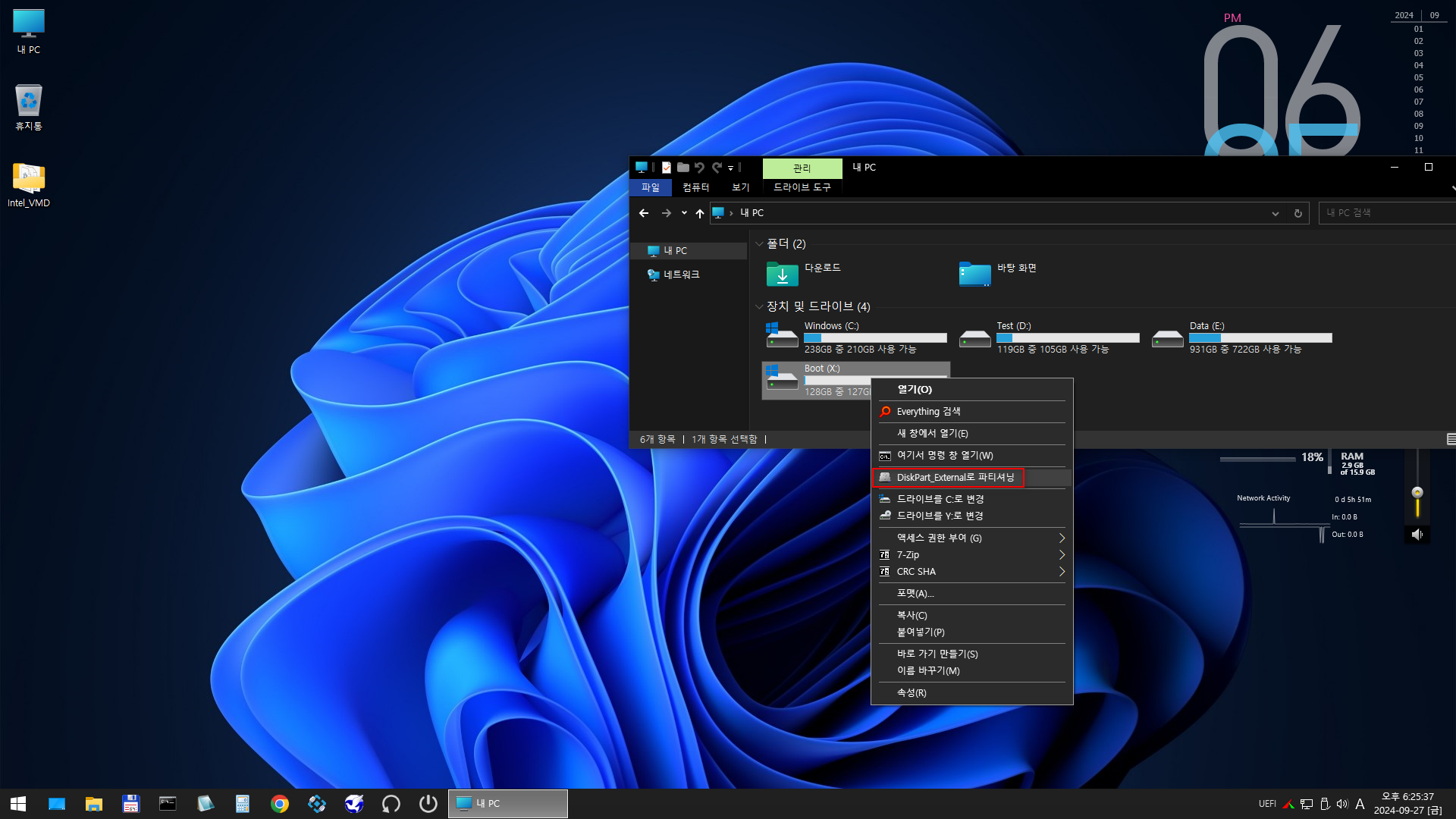Viewport: 1456px width, 819px height.
Task: Open the Intel_VMD desktop folder
Action: [x=29, y=184]
